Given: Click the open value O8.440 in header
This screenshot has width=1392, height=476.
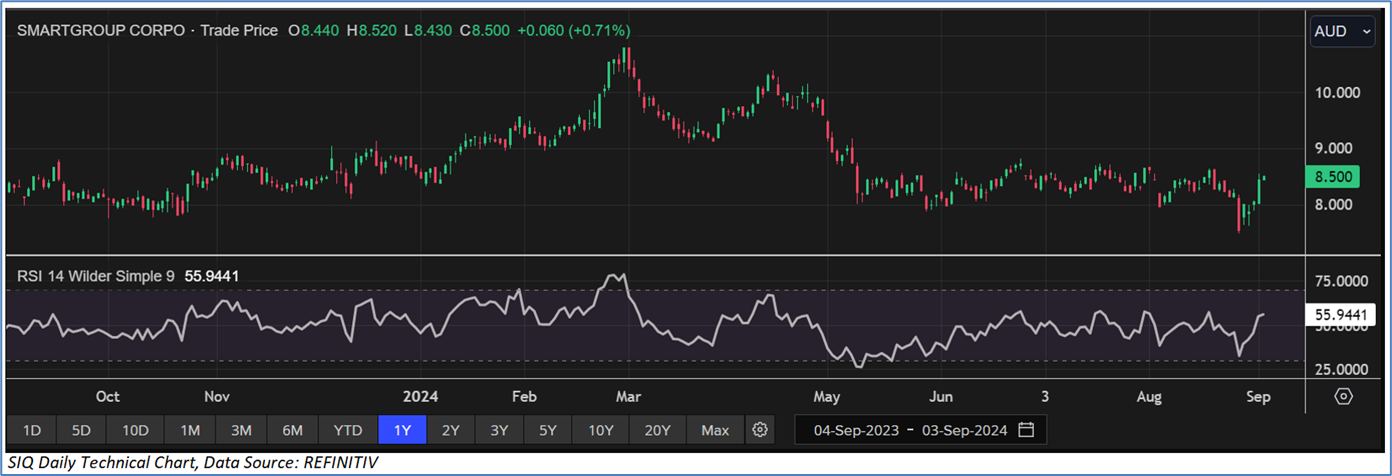Looking at the screenshot, I should pyautogui.click(x=313, y=31).
